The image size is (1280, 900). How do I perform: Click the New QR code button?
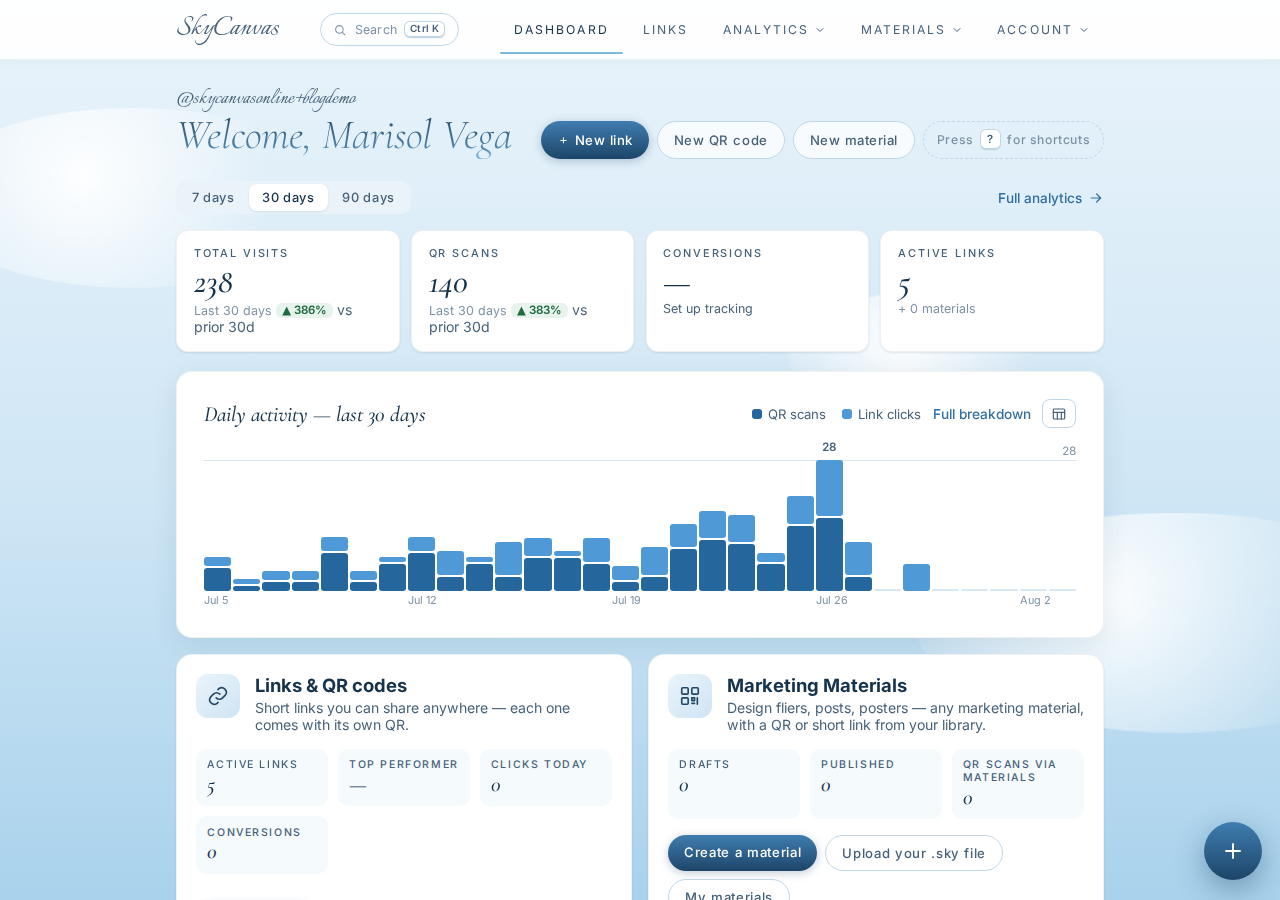point(721,140)
